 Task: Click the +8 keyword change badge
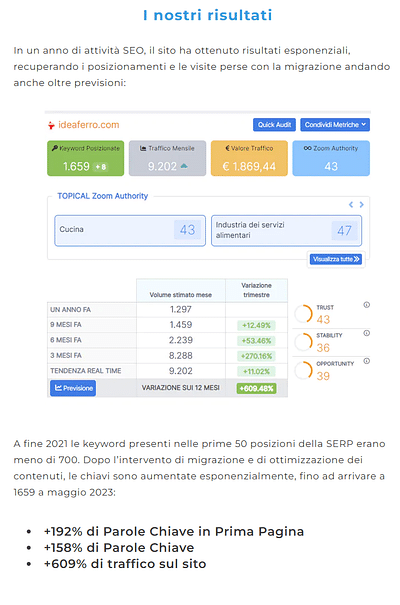[101, 167]
